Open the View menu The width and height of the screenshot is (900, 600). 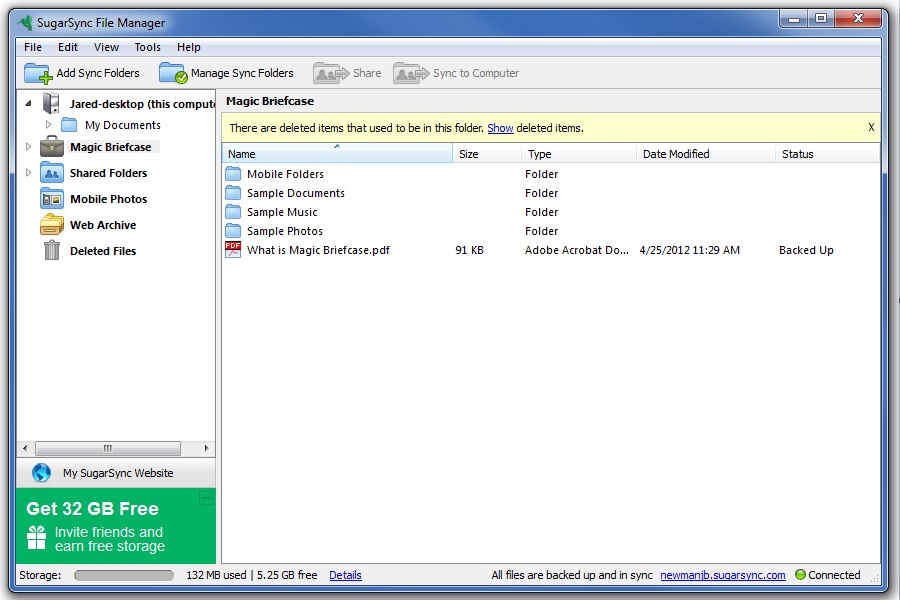pyautogui.click(x=106, y=47)
